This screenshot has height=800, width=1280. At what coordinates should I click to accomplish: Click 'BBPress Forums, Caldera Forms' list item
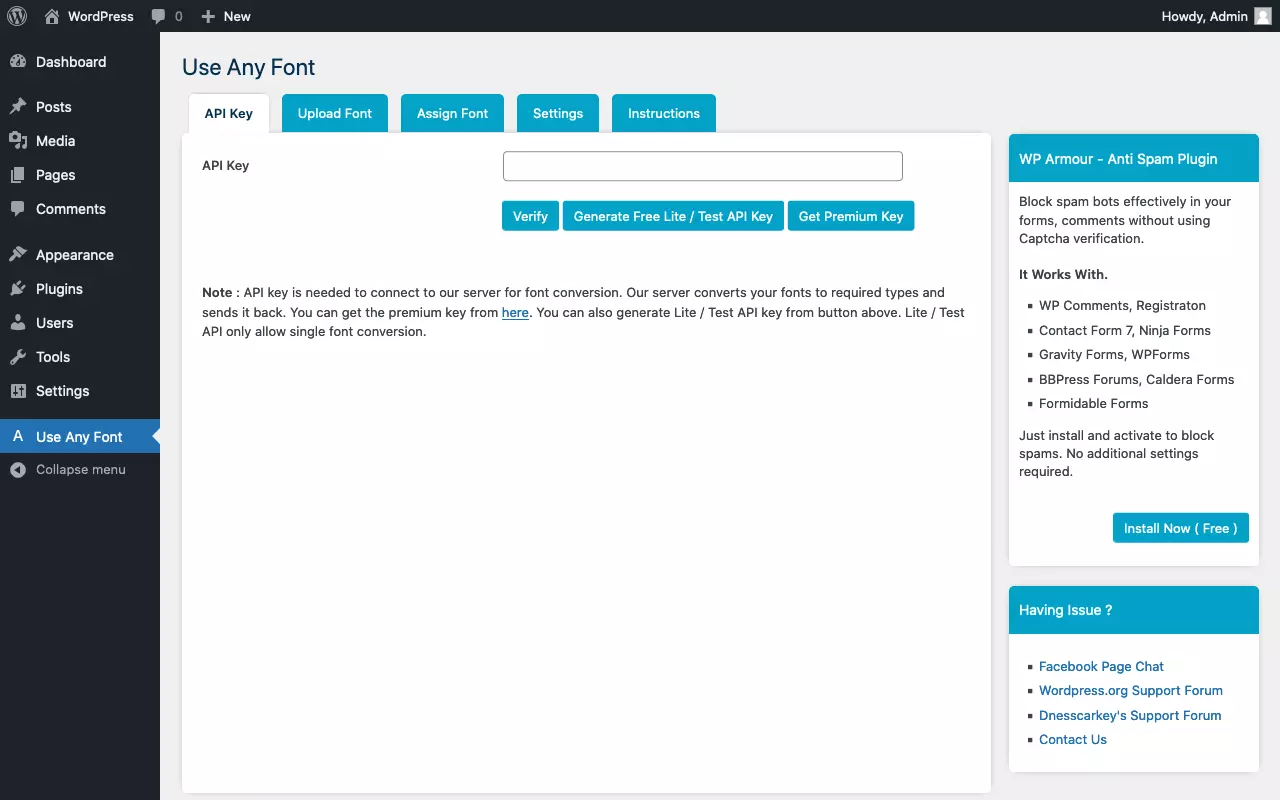tap(1137, 380)
